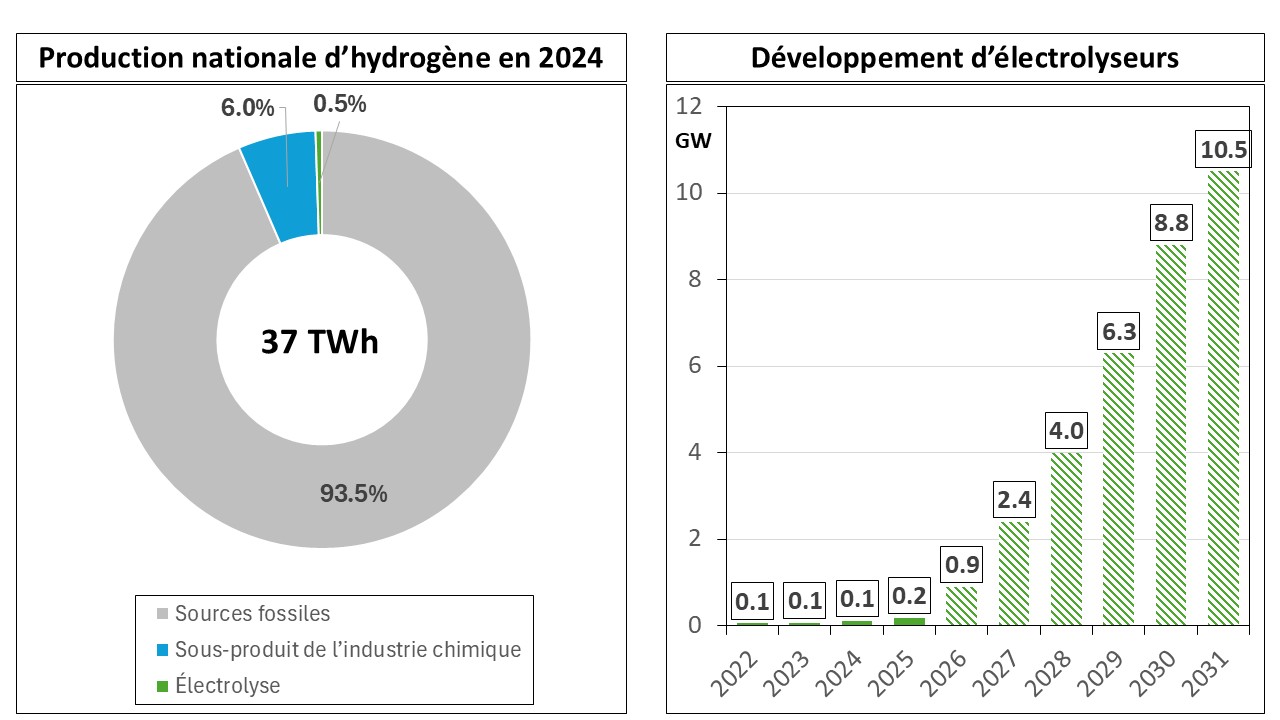Click the 0.9 data label for 2026
This screenshot has width=1280, height=720.
(x=962, y=566)
